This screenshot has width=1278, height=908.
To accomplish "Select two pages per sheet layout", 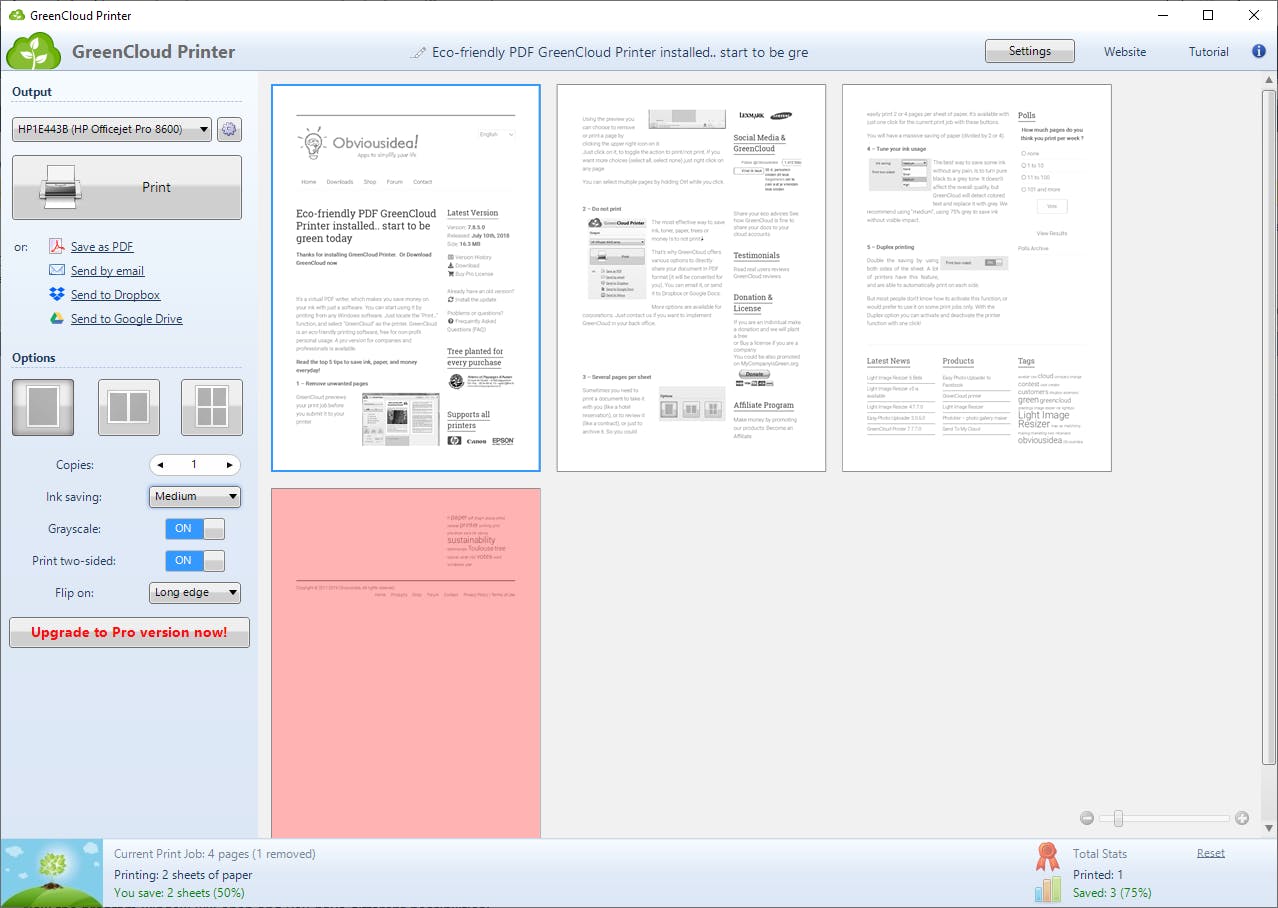I will click(x=129, y=408).
